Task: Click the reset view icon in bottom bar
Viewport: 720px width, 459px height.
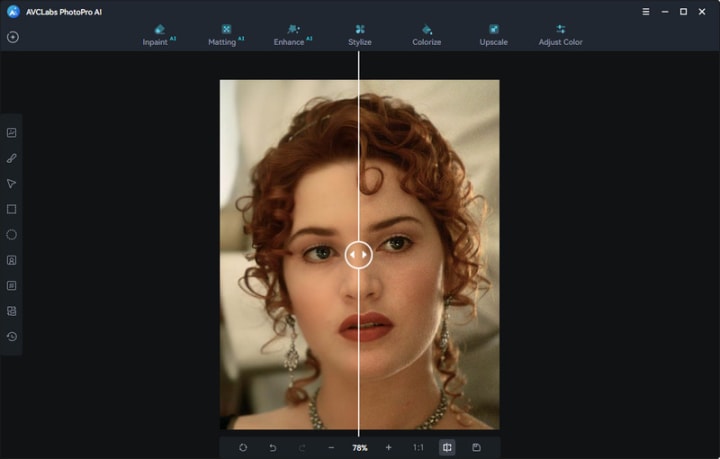Action: [243, 447]
